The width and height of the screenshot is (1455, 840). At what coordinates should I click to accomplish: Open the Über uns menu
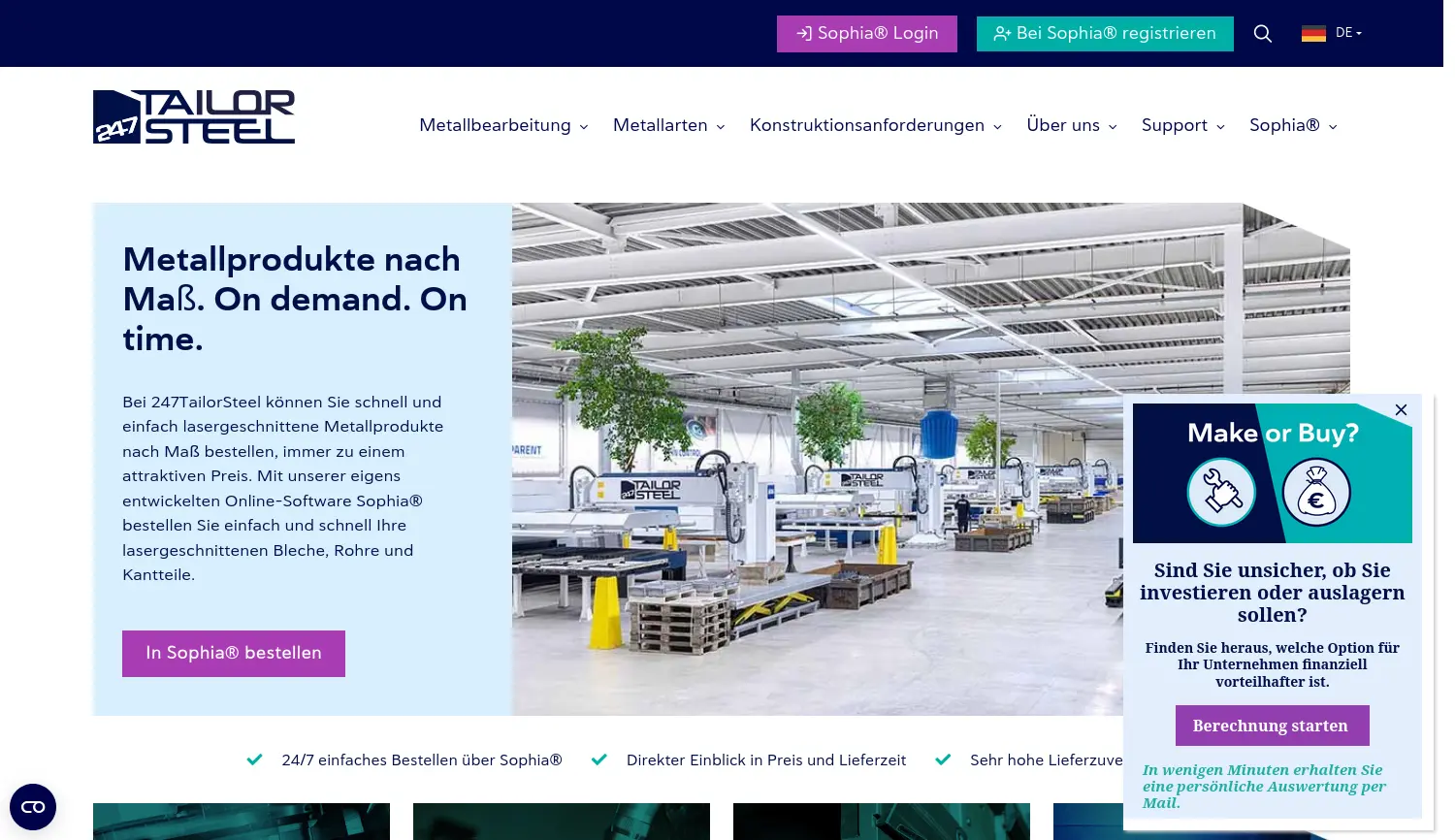point(1063,125)
